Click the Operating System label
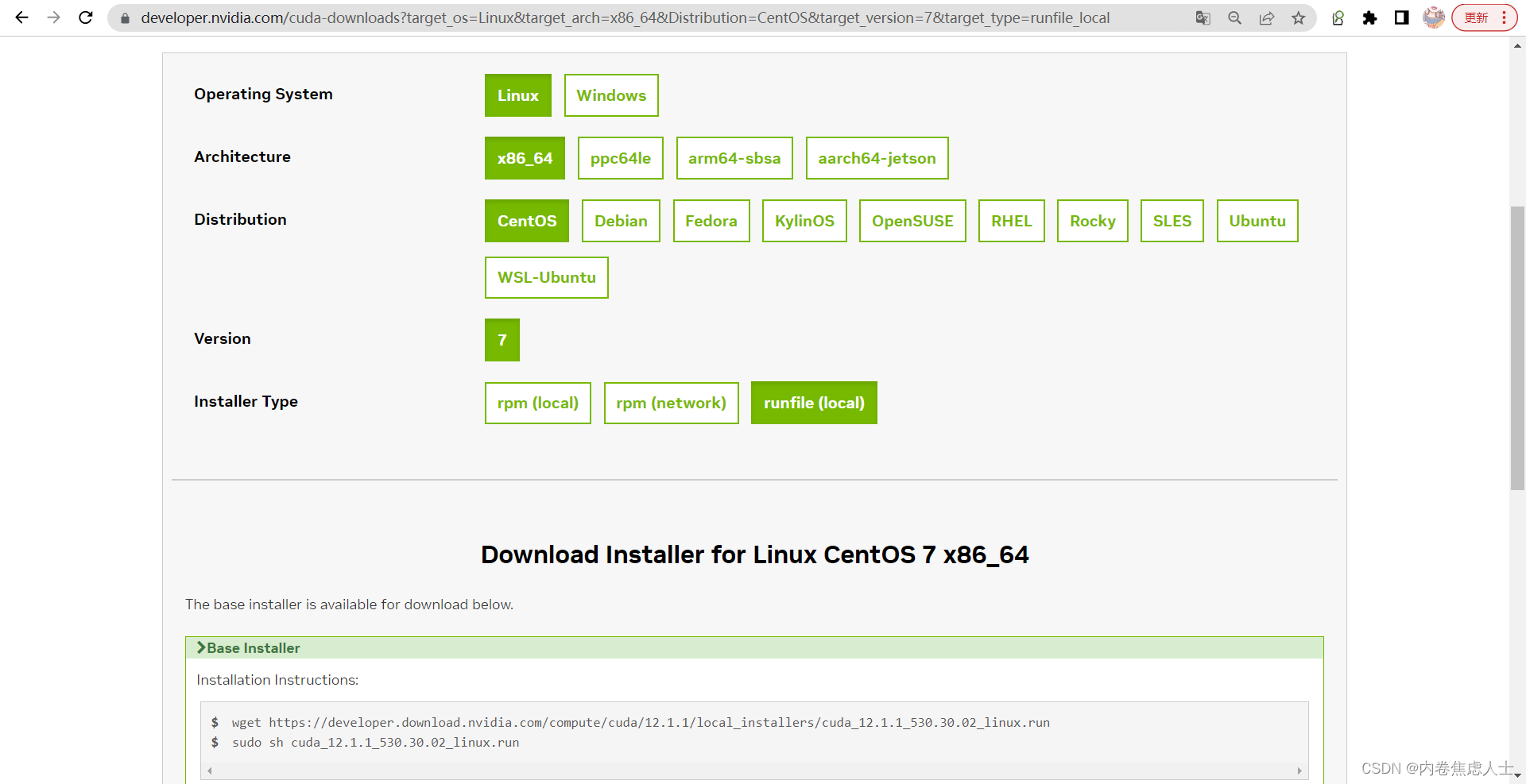Screen dimensions: 1526x784 [x=263, y=94]
